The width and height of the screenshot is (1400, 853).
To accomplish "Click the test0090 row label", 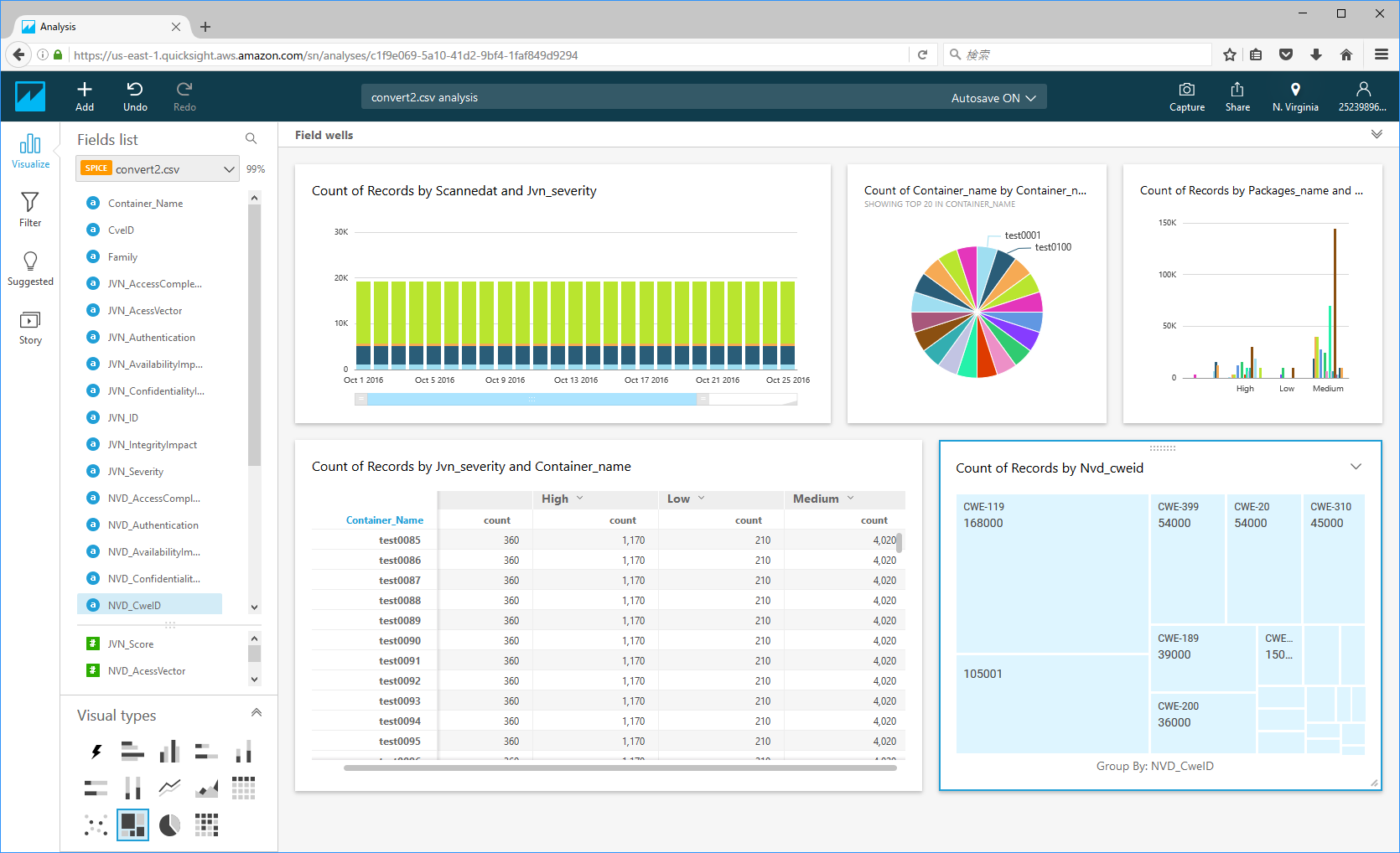I will [x=399, y=641].
